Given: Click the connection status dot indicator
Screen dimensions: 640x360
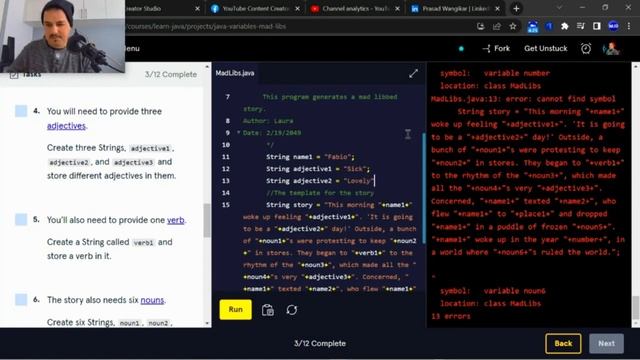Looking at the screenshot, I should tap(461, 49).
